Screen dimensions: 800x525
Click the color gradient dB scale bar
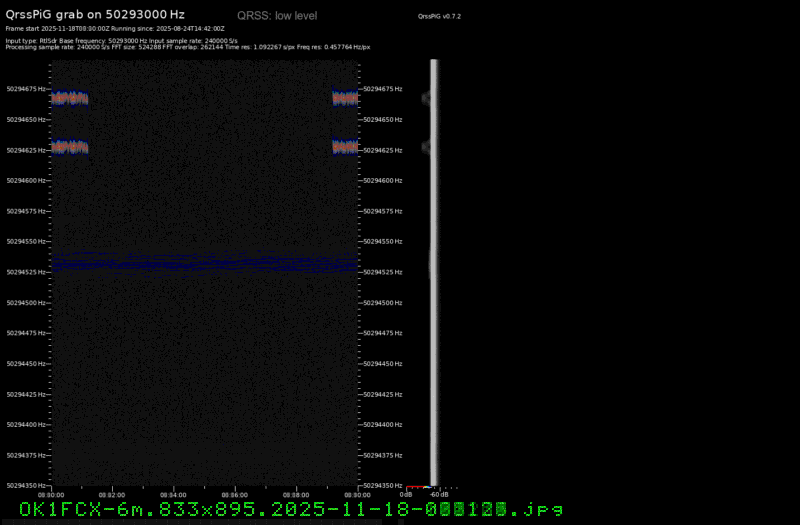(x=421, y=487)
